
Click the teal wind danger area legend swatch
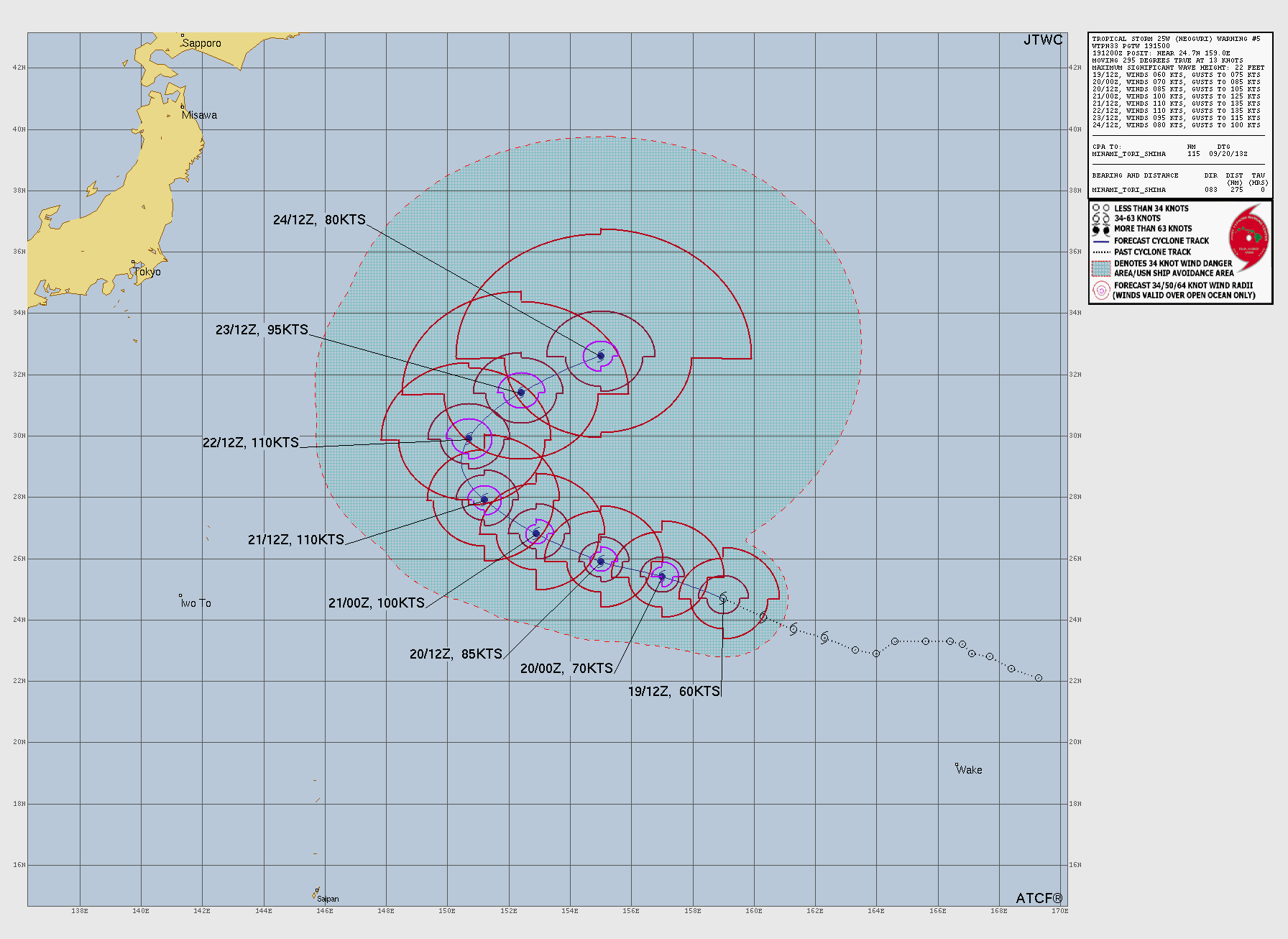click(1101, 268)
